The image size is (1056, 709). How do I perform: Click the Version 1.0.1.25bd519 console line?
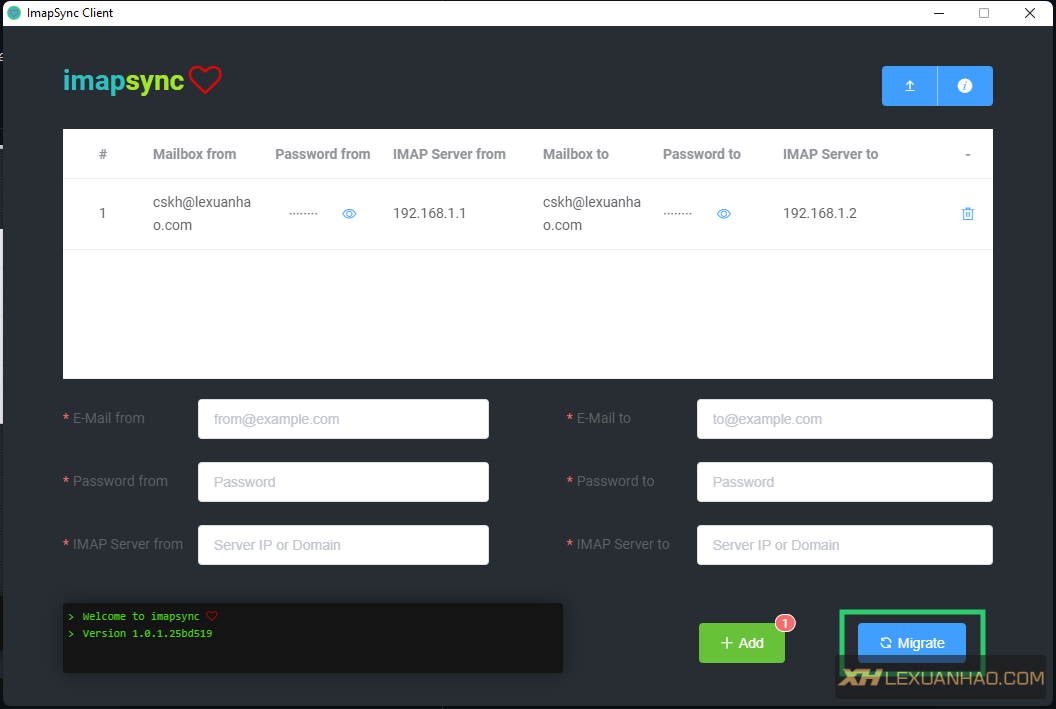pos(147,634)
